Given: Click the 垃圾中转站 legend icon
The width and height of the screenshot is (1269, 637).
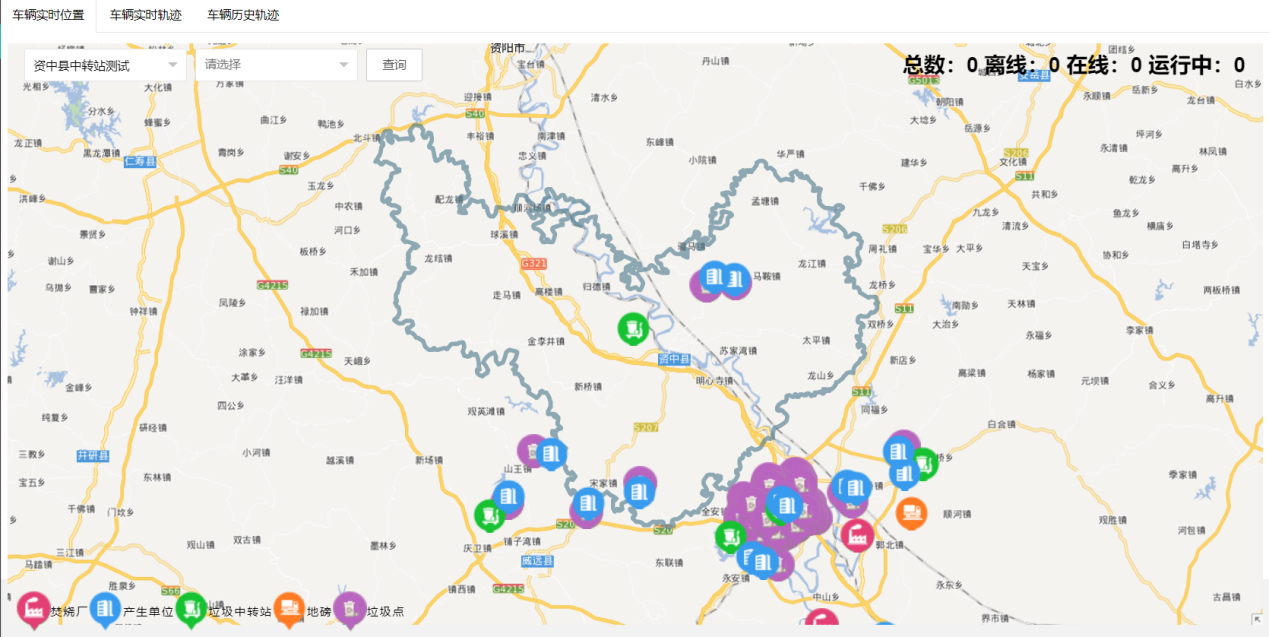Looking at the screenshot, I should (191, 609).
